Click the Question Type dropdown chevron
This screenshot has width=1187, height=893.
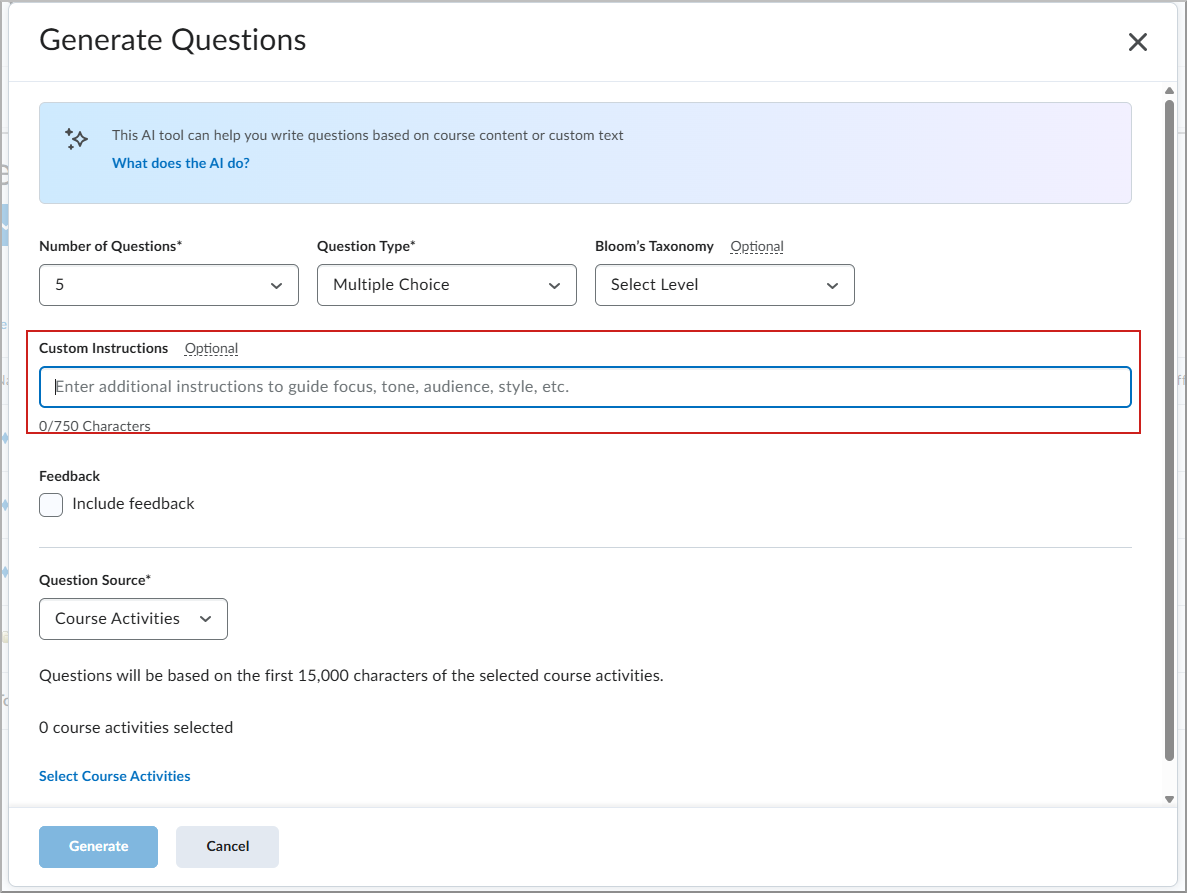[x=555, y=285]
